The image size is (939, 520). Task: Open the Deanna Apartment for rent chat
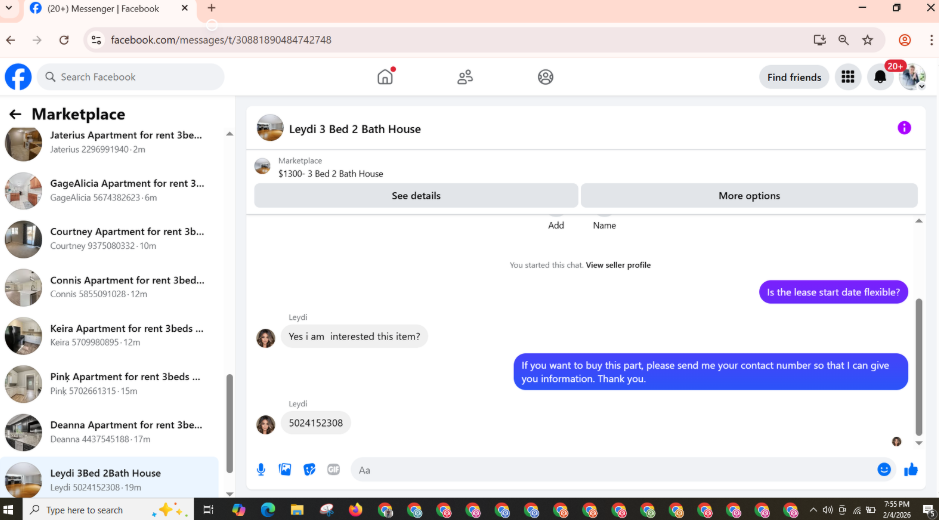click(x=110, y=433)
